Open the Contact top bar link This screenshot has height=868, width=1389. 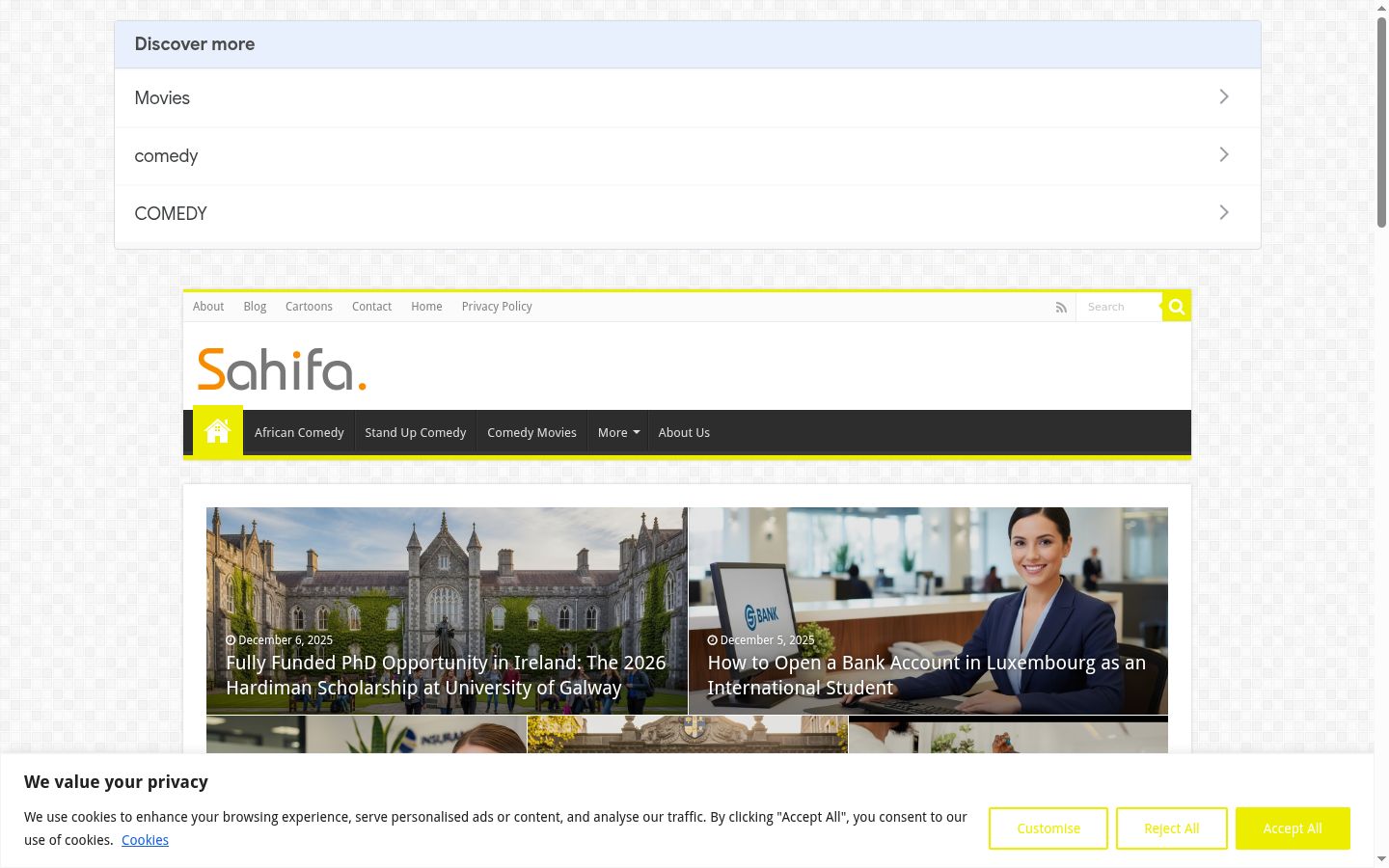pyautogui.click(x=371, y=307)
